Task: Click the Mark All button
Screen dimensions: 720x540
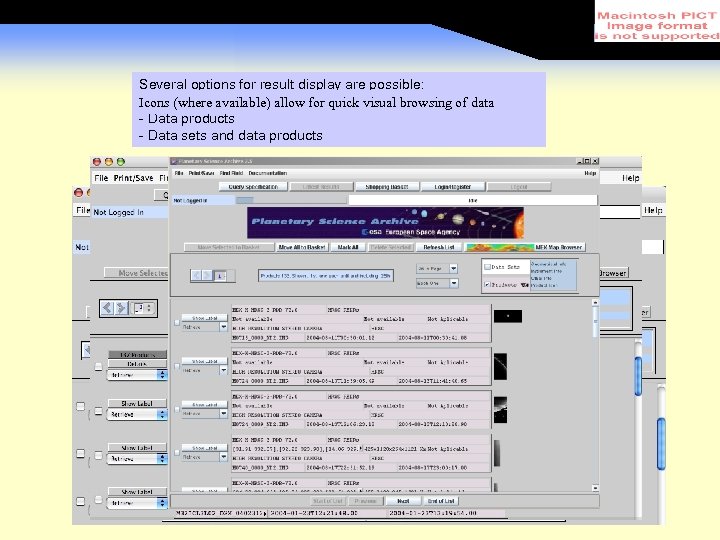Action: [x=348, y=247]
